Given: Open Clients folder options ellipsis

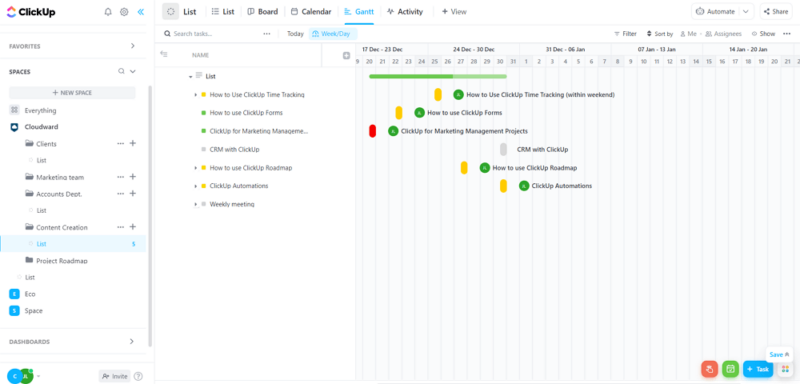Looking at the screenshot, I should [x=120, y=144].
